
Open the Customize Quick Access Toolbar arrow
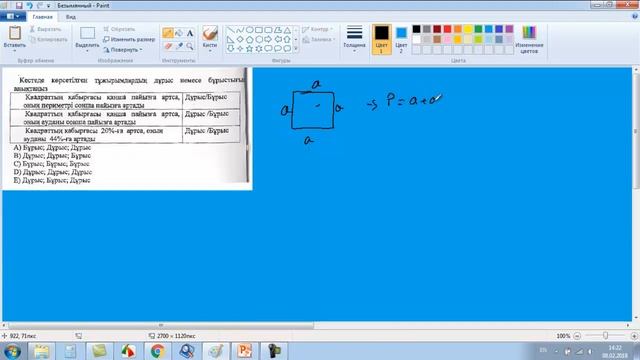(x=49, y=6)
